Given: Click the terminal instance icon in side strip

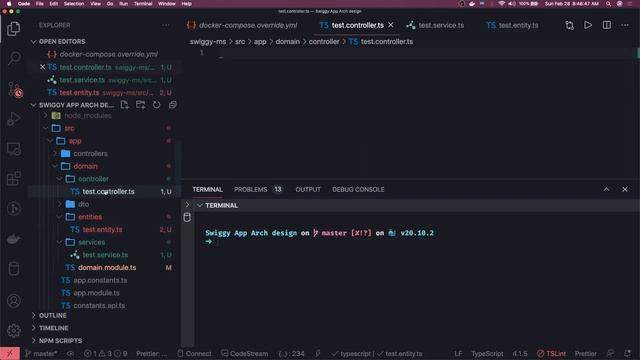Looking at the screenshot, I should coord(187,217).
